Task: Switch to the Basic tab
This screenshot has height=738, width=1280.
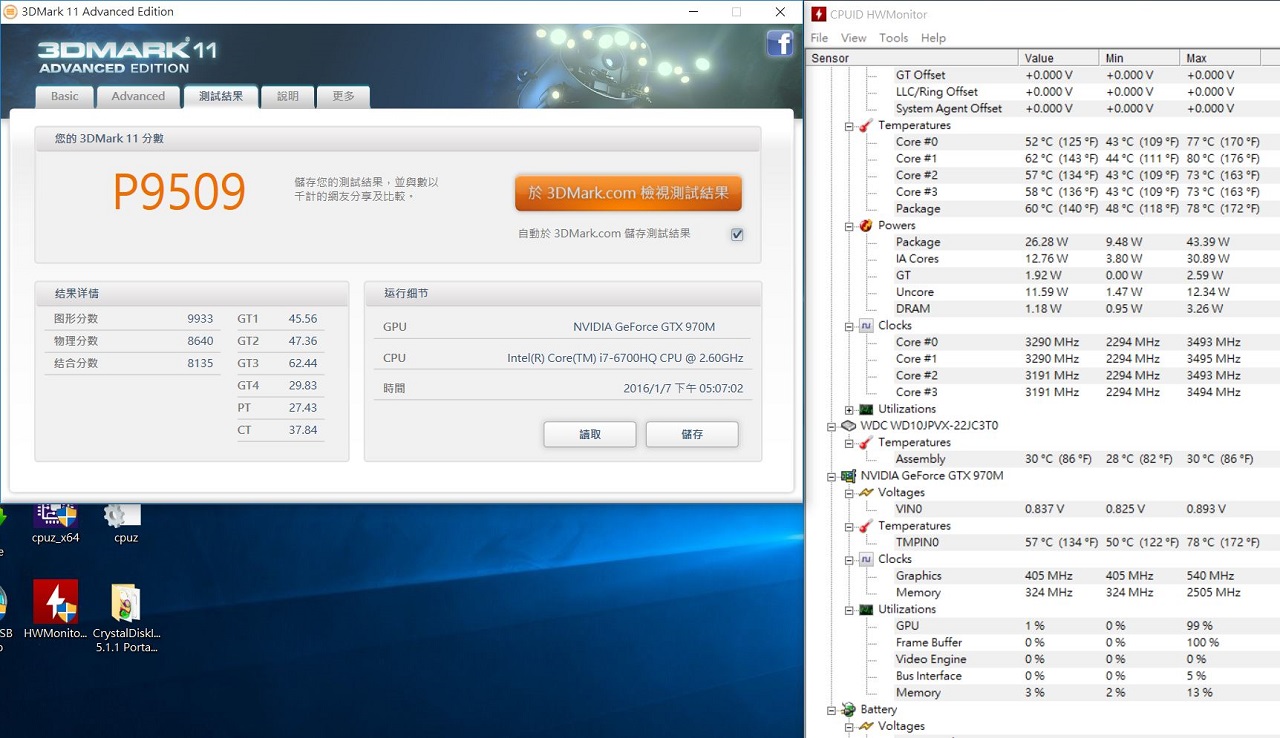Action: point(65,97)
